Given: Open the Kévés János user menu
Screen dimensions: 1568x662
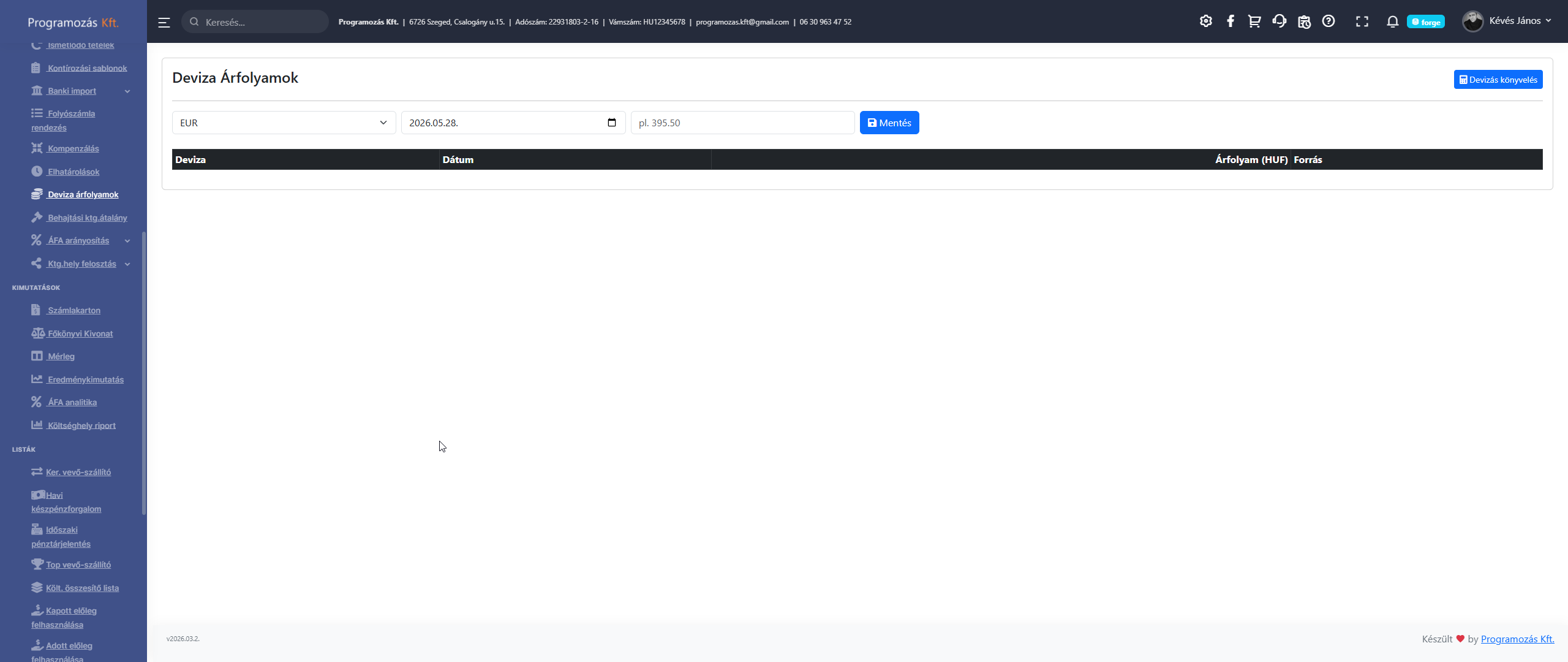Looking at the screenshot, I should pos(1520,21).
